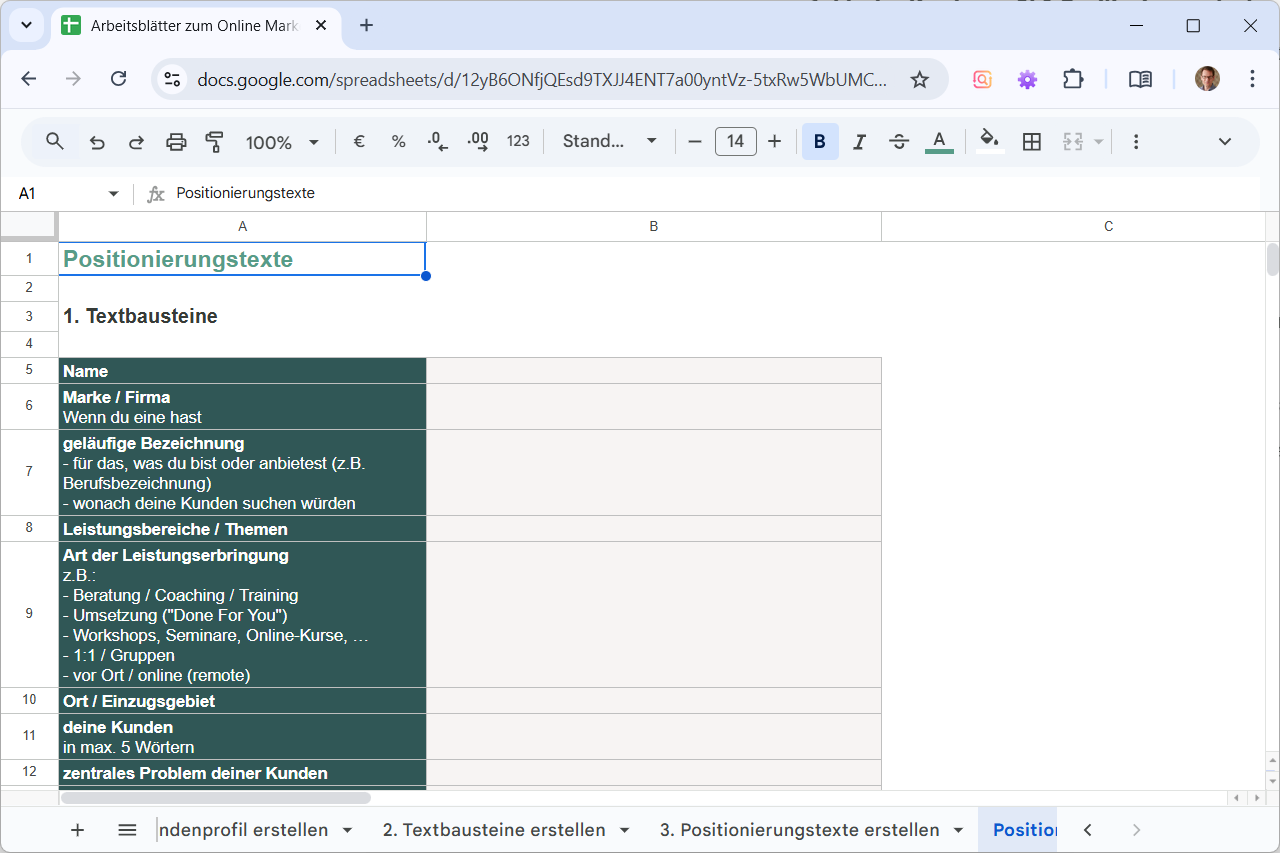1280x853 pixels.
Task: Increase font size with plus button
Action: pyautogui.click(x=774, y=142)
